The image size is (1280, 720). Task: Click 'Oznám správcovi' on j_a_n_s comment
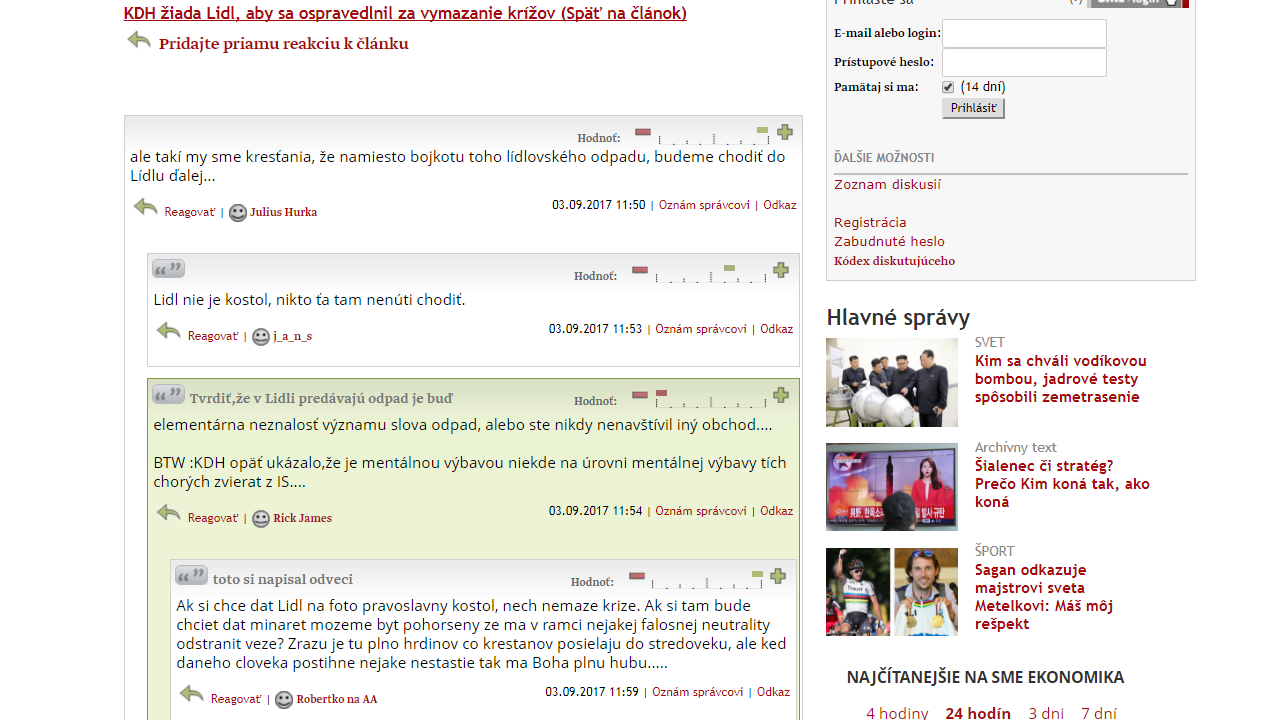701,329
